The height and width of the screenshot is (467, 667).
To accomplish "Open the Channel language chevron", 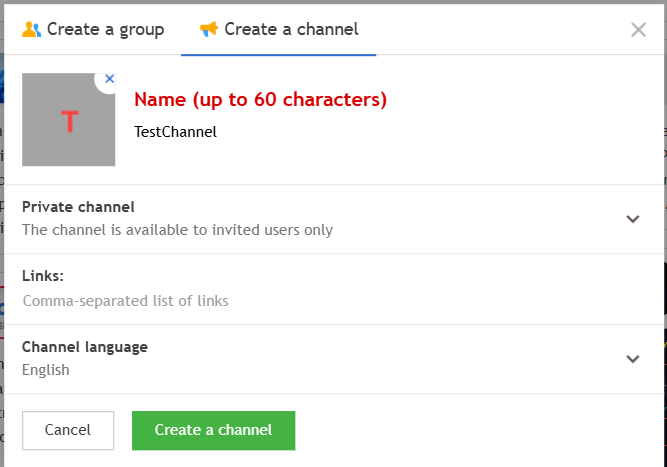I will [x=632, y=359].
